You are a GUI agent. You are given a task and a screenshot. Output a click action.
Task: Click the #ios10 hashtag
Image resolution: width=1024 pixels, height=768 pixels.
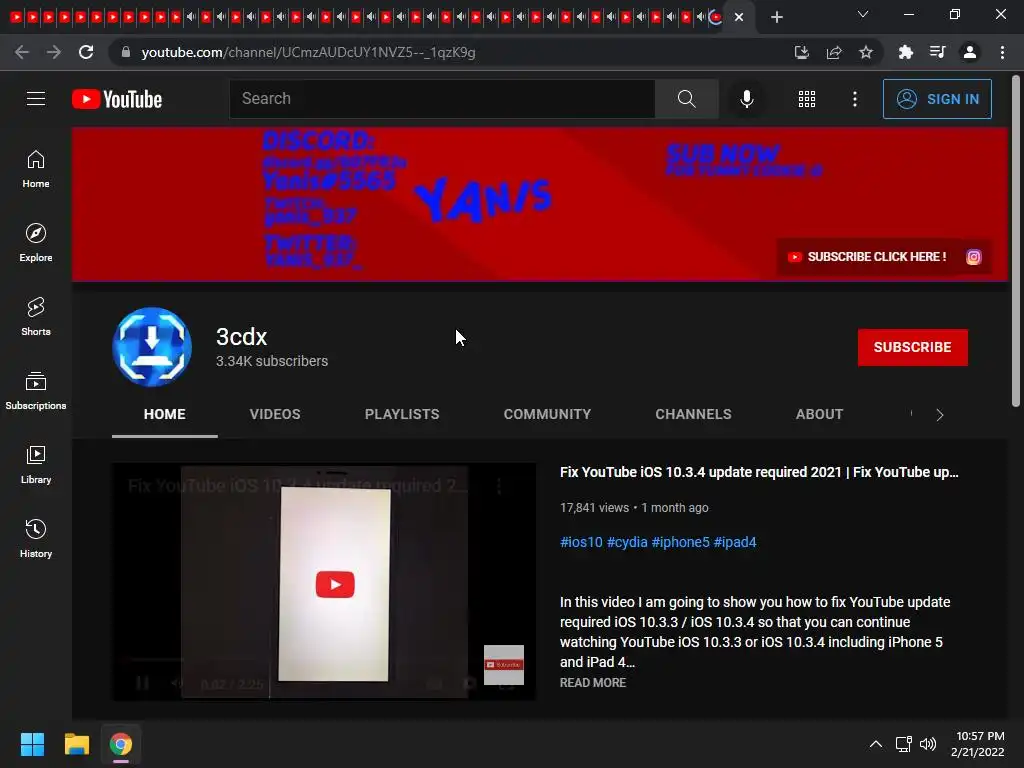581,542
